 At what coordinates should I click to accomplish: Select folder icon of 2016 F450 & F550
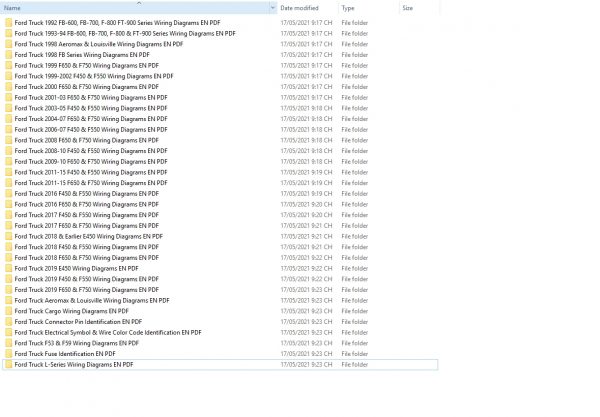pos(9,194)
